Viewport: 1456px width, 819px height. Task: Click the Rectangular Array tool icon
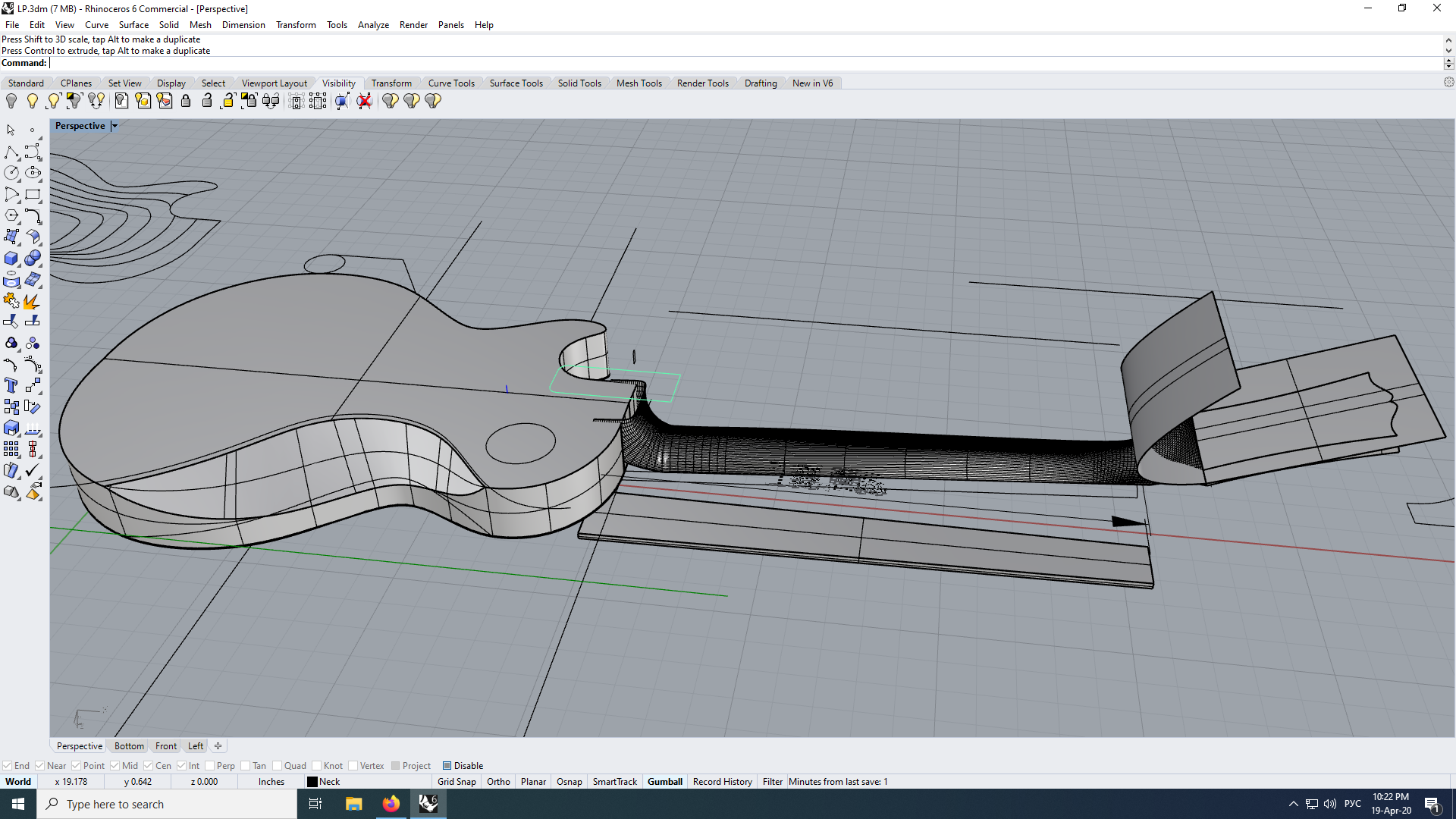tap(11, 450)
